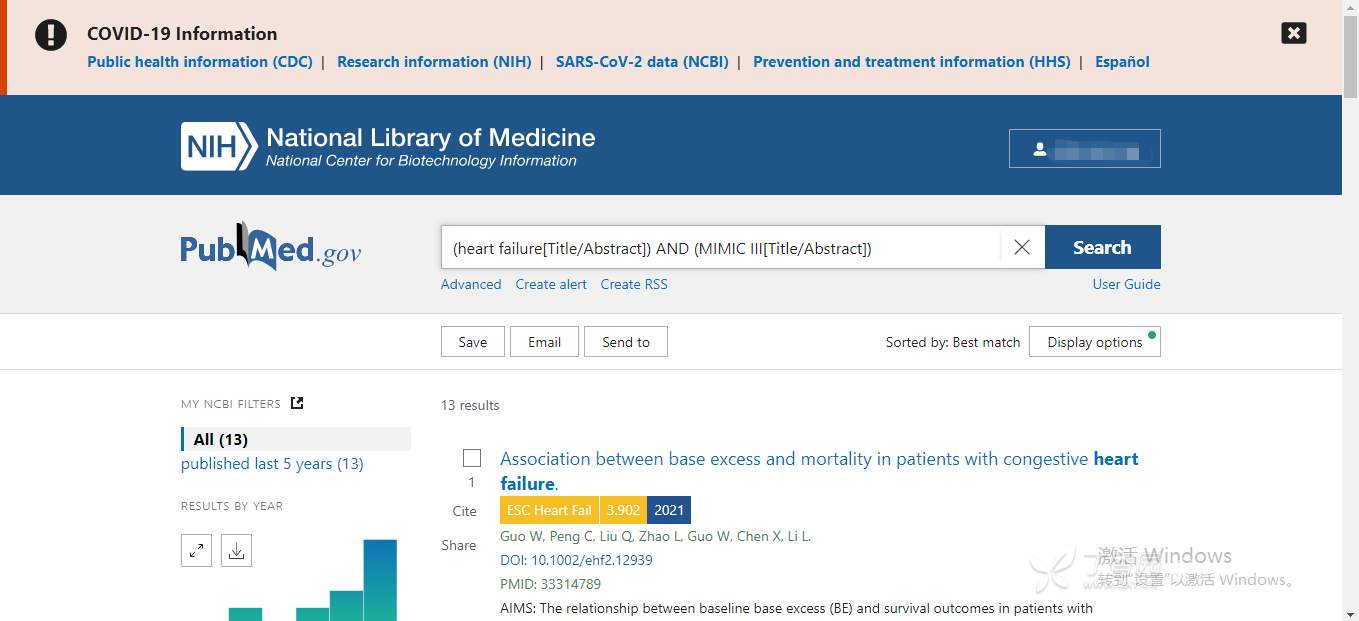Close the COVID-19 information banner
Image resolution: width=1359 pixels, height=621 pixels.
click(x=1293, y=33)
